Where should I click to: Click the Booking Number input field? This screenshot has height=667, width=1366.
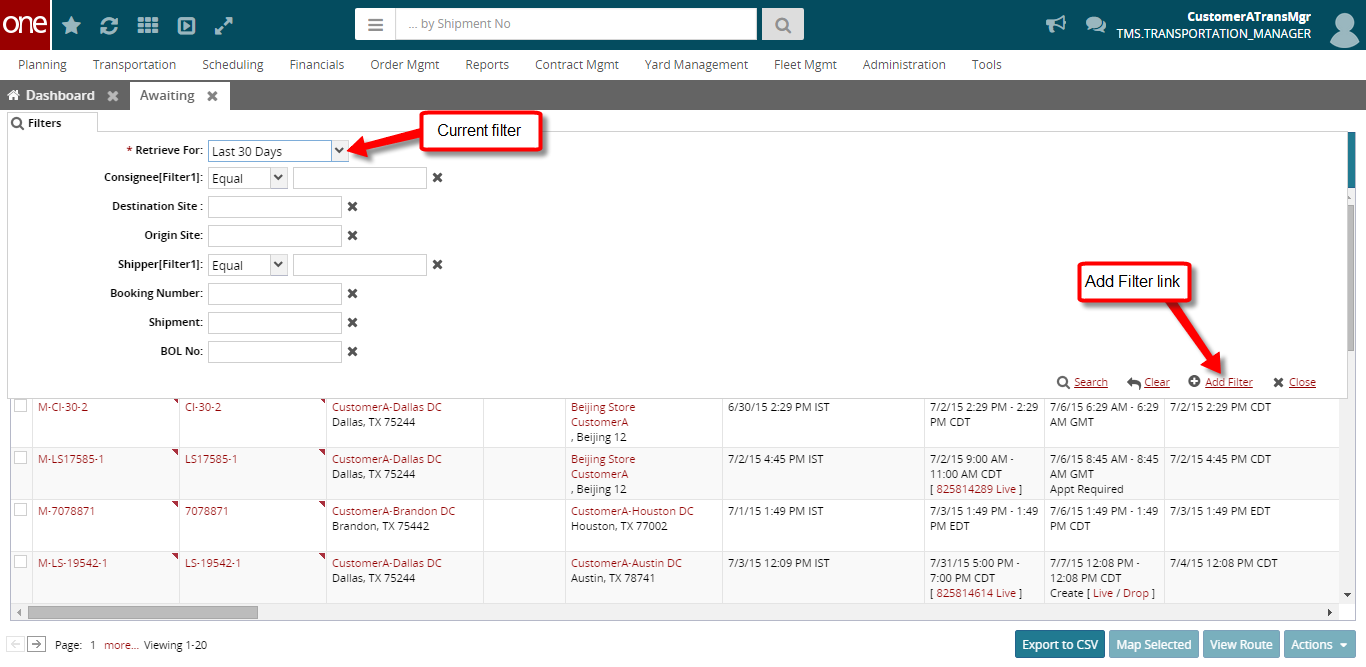tap(275, 294)
